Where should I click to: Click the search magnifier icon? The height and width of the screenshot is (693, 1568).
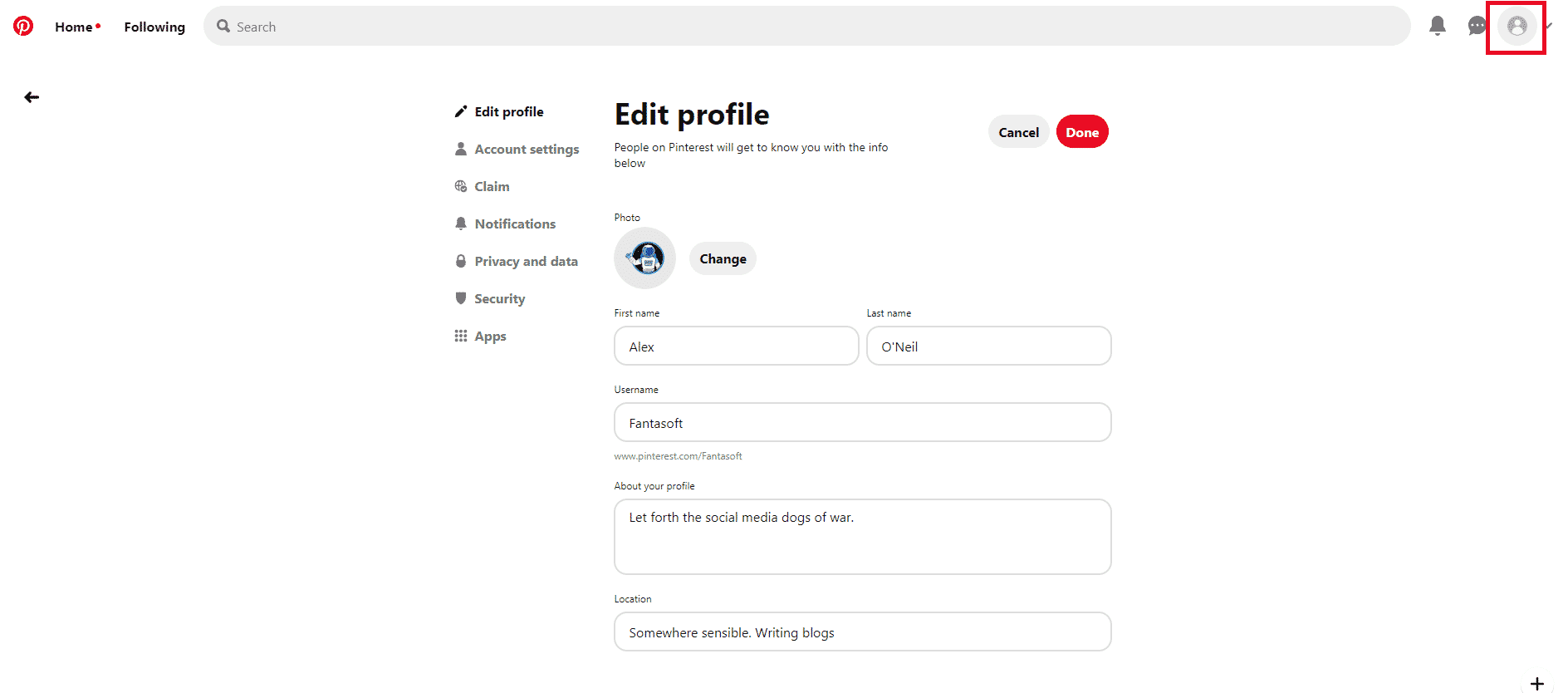223,26
